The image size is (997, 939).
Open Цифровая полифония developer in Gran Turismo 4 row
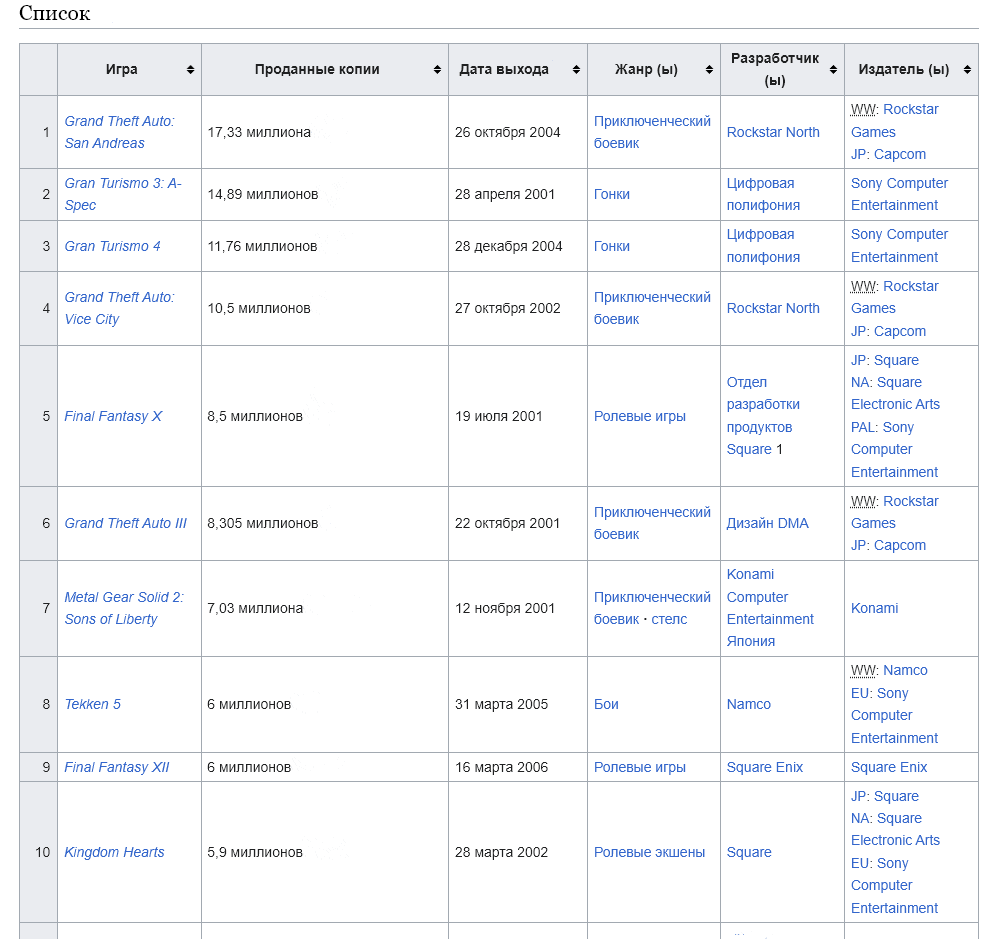pyautogui.click(x=763, y=246)
